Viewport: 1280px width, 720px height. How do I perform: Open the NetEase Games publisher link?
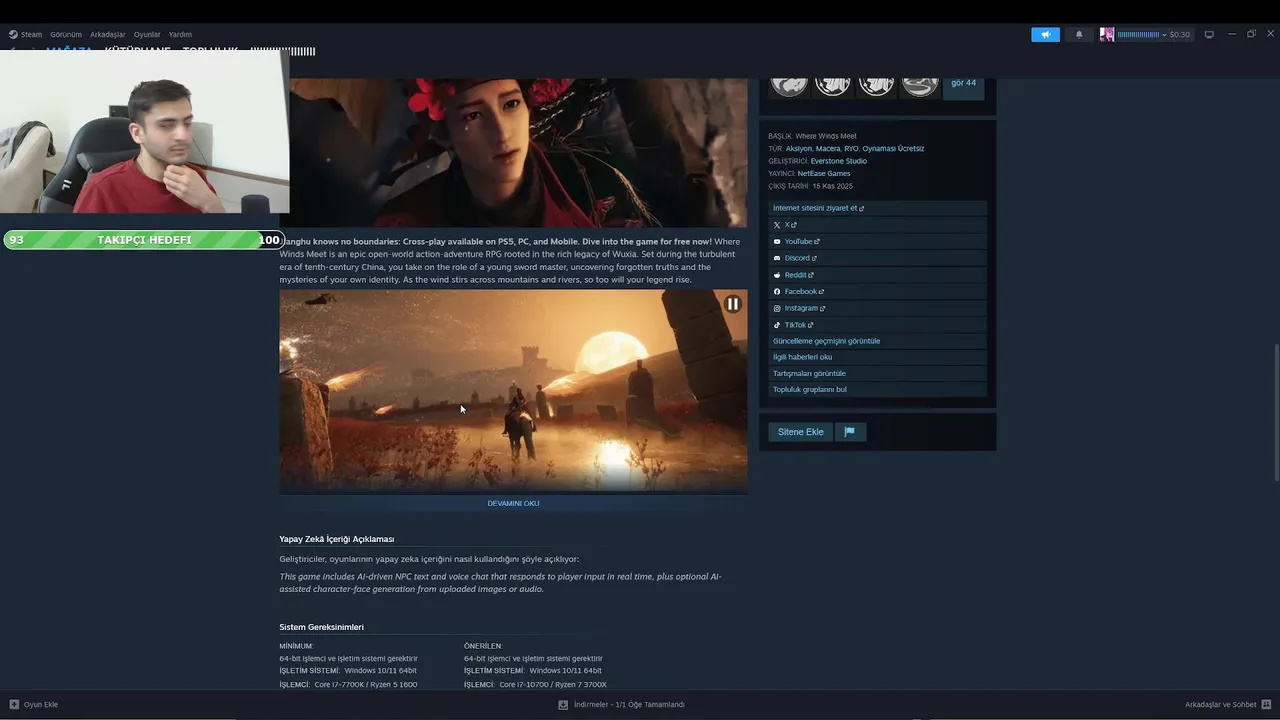(824, 174)
